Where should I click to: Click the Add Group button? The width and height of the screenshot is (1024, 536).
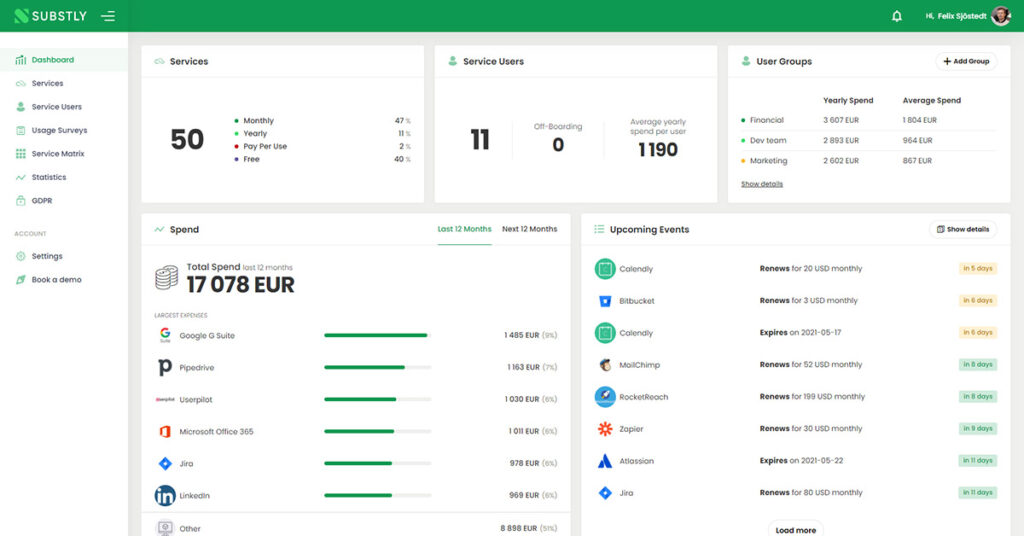click(965, 61)
